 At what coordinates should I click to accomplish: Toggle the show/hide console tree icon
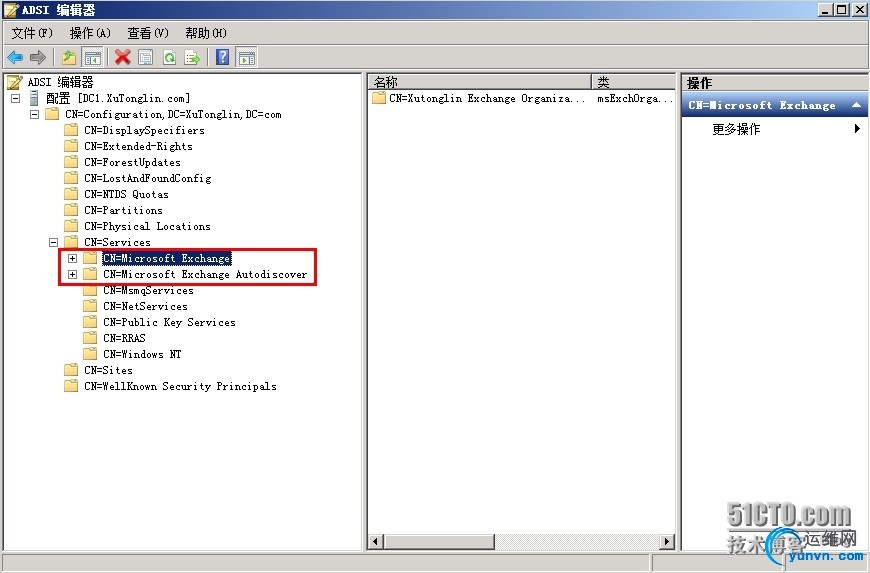(92, 57)
